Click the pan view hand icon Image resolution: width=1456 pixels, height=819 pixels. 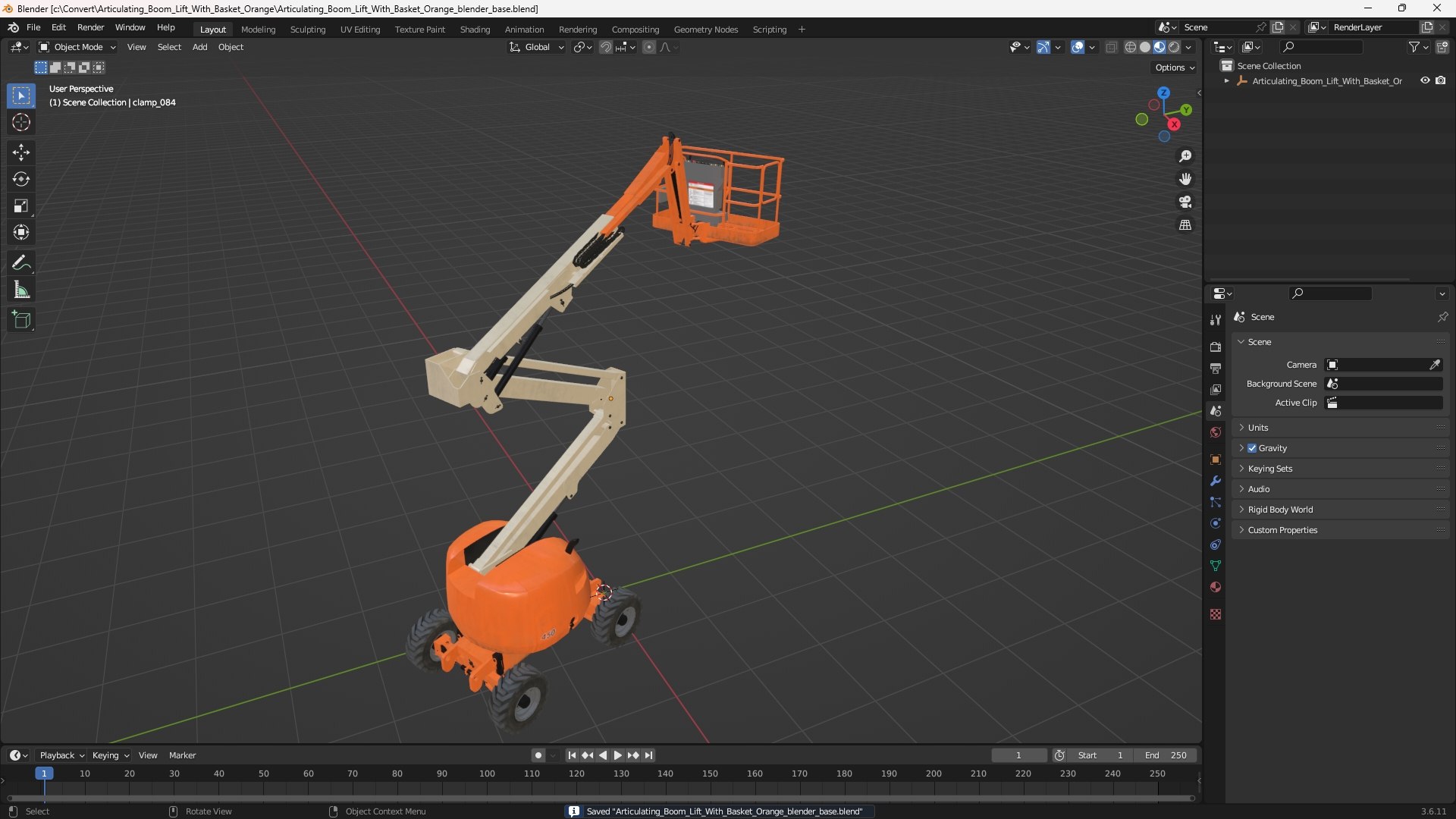click(1185, 179)
